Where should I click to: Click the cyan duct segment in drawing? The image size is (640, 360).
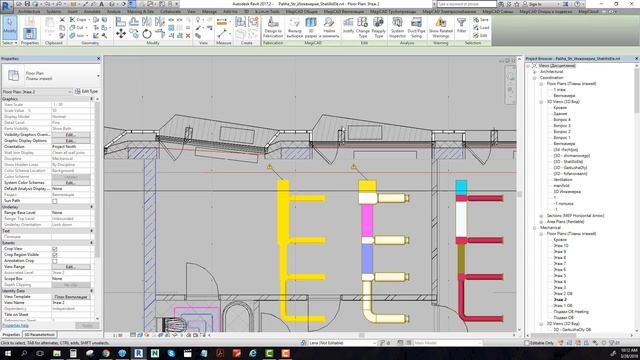coord(461,187)
